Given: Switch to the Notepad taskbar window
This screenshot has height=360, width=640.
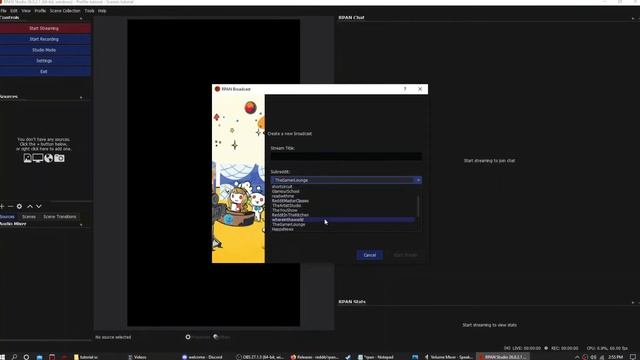Looking at the screenshot, I should click(x=376, y=357).
